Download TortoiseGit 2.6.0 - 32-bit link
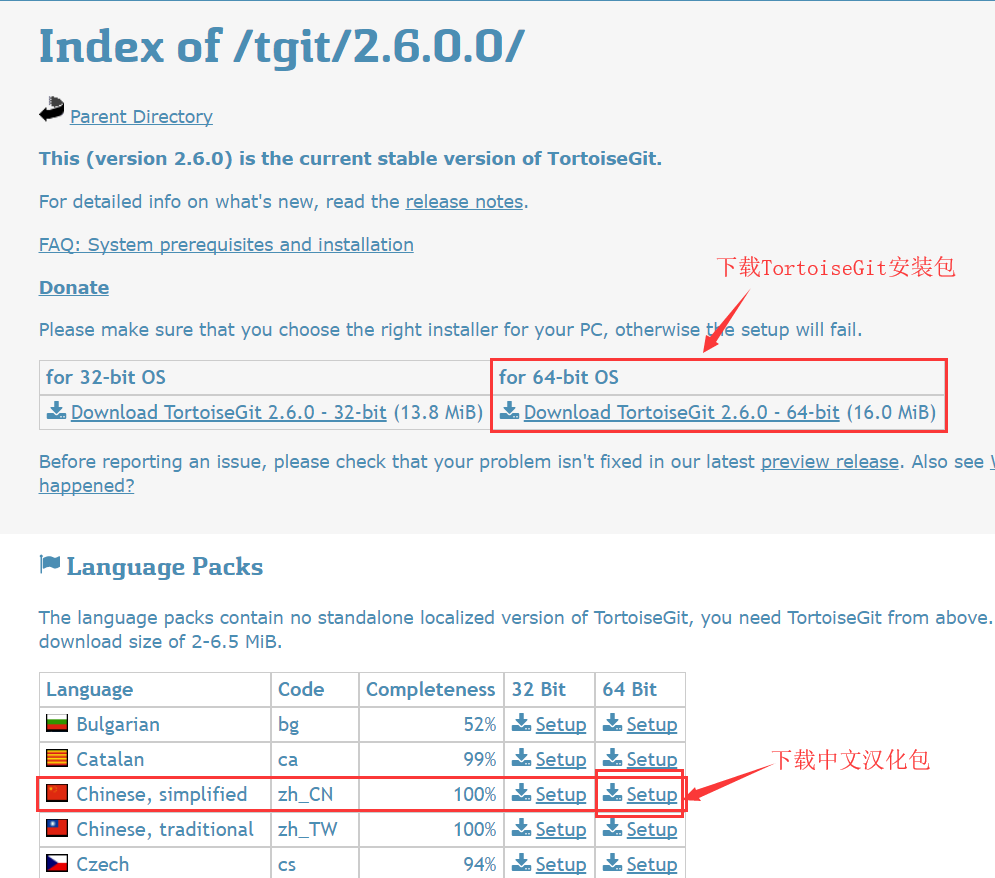The image size is (995, 878). (228, 412)
